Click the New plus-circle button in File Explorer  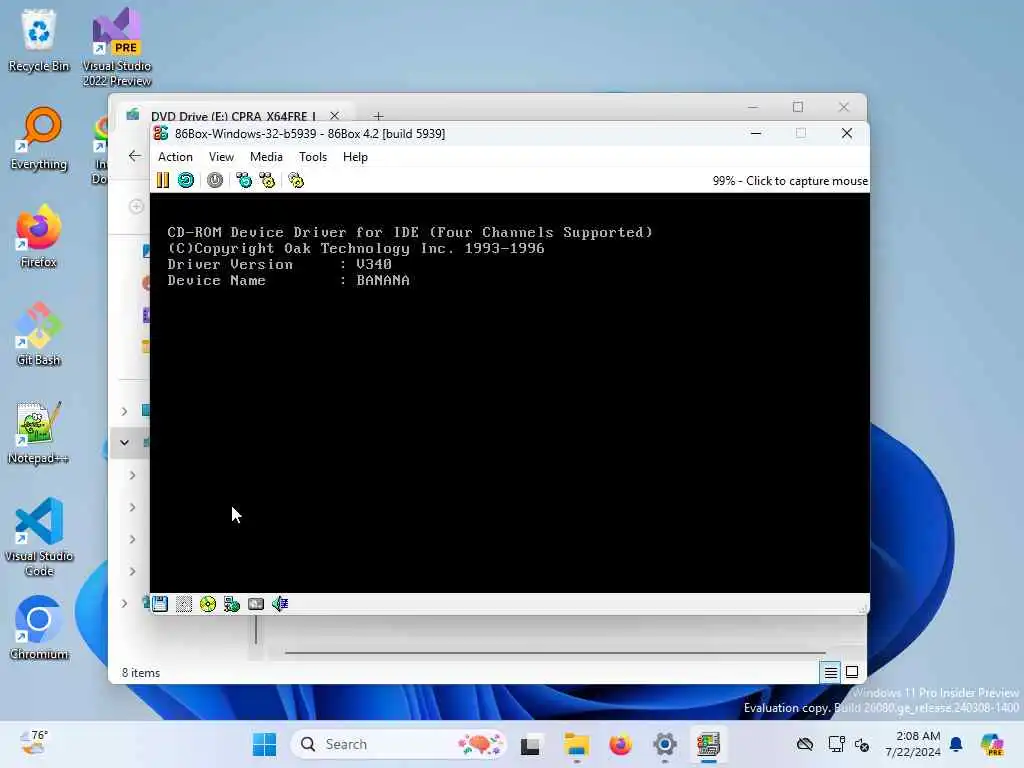[x=136, y=206]
